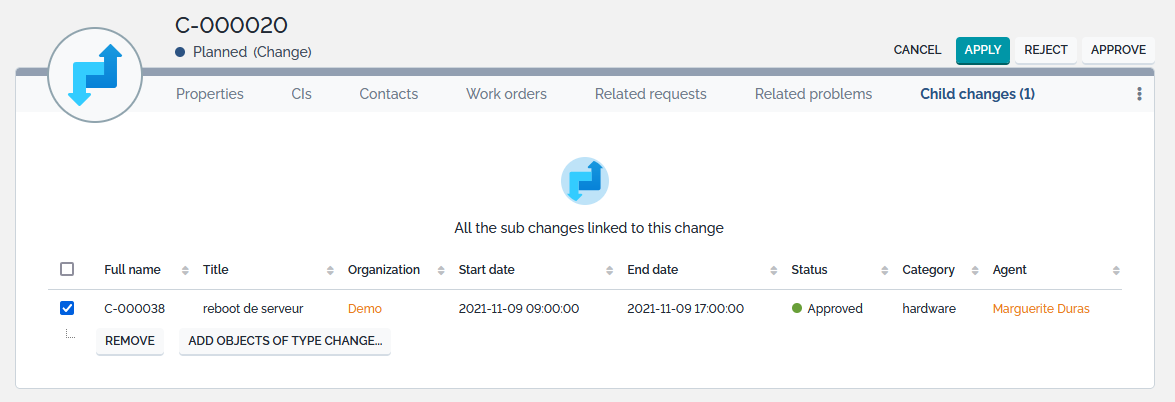Click the large Change class icon

click(95, 76)
